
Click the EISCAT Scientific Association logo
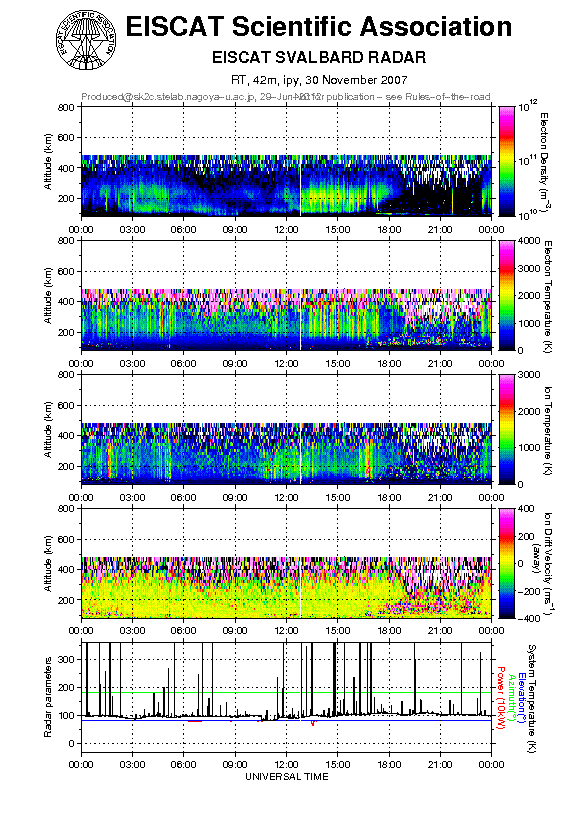[x=86, y=41]
